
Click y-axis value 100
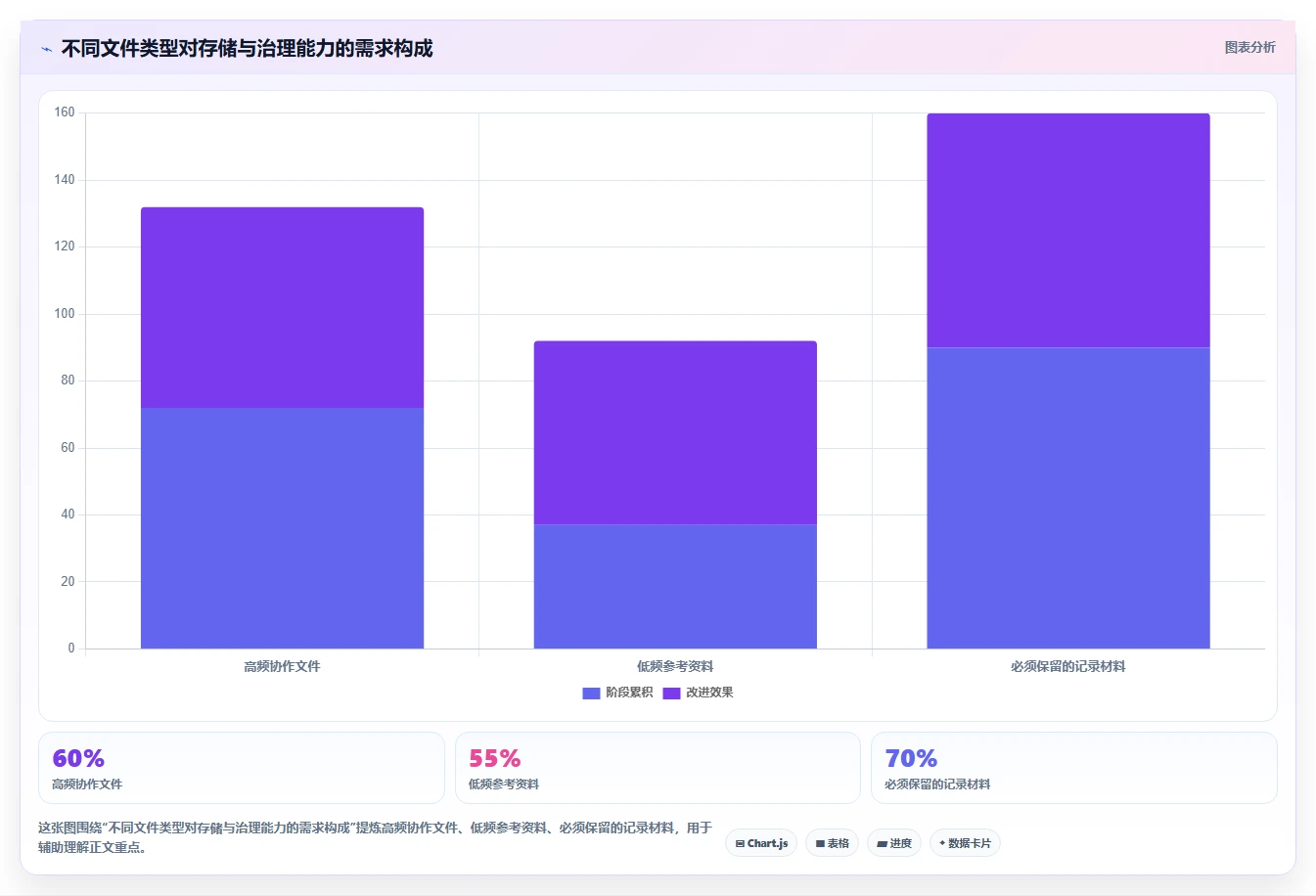(x=65, y=314)
